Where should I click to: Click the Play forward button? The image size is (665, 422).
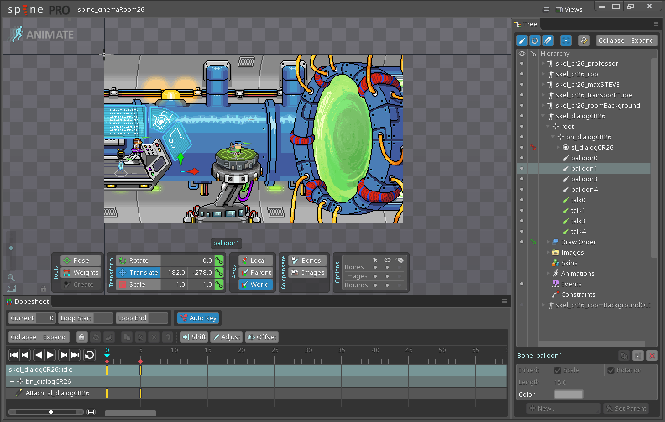tap(50, 355)
